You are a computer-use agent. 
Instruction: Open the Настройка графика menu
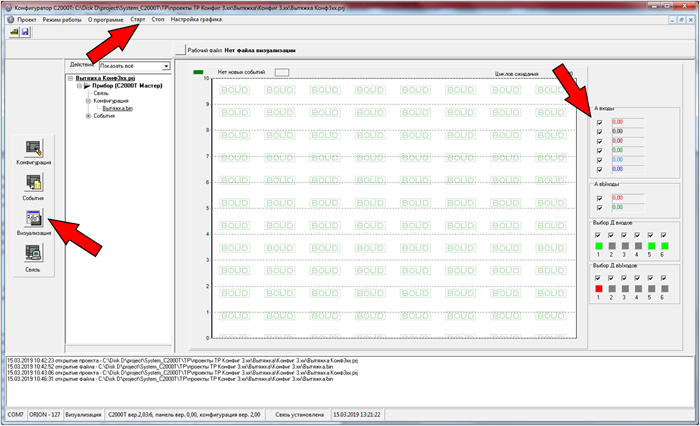click(195, 19)
